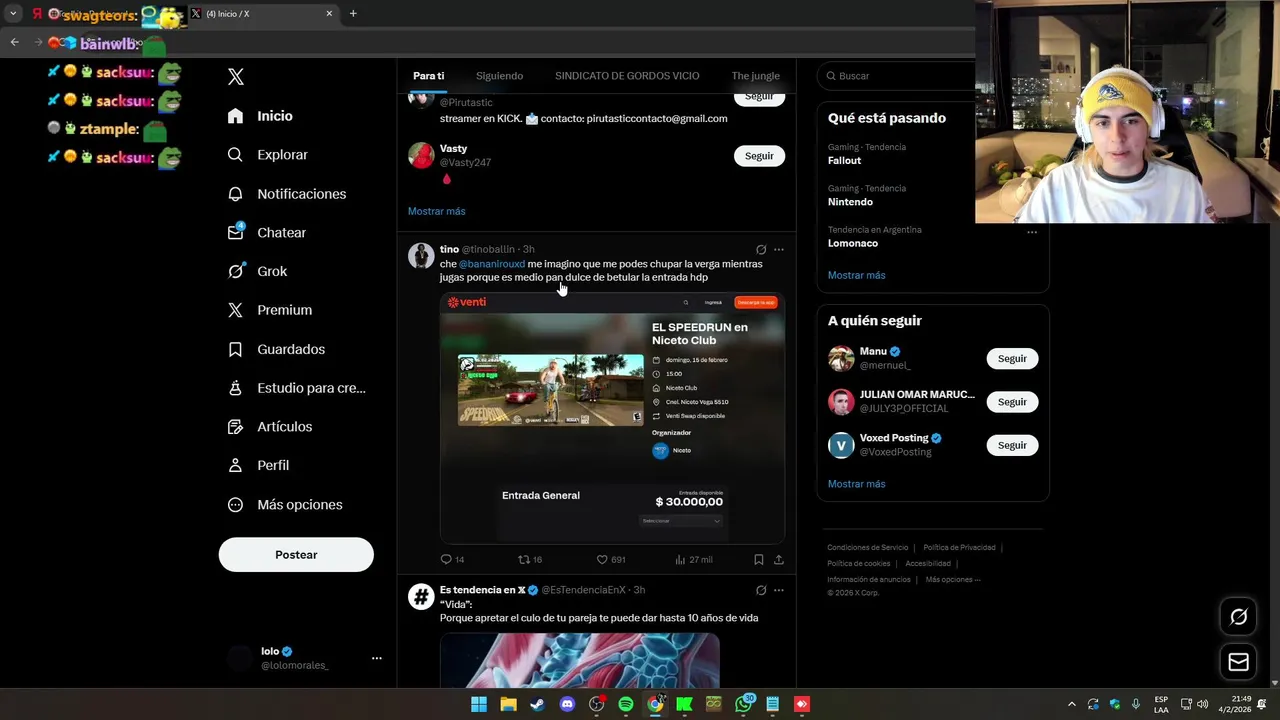Open tino's profile avatar
Image resolution: width=1280 pixels, height=720 pixels.
(x=421, y=256)
